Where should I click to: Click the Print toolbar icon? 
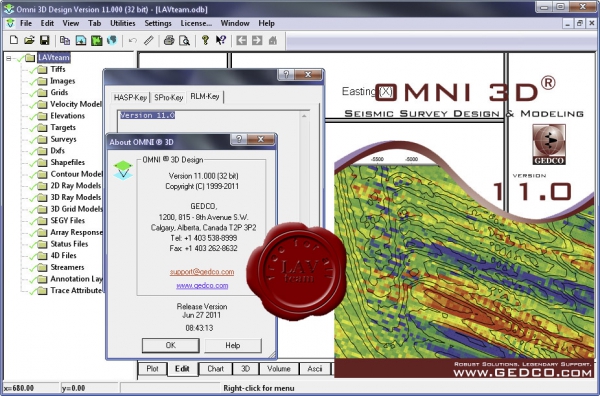(169, 40)
